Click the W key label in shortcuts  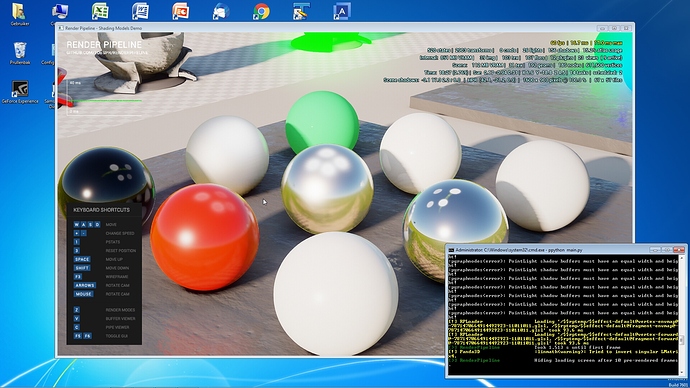(x=77, y=224)
